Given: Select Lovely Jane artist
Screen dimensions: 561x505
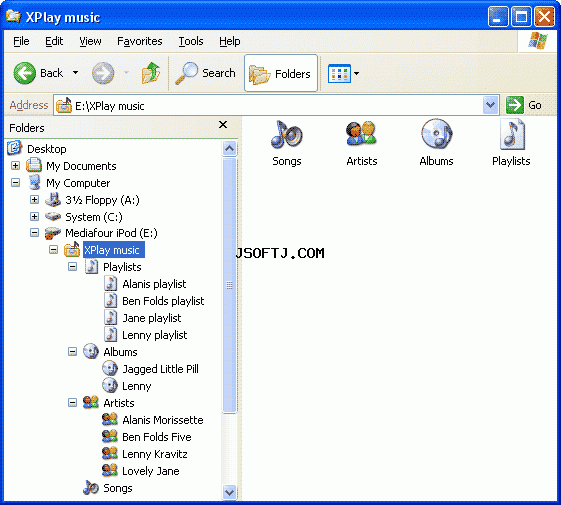Looking at the screenshot, I should 151,471.
